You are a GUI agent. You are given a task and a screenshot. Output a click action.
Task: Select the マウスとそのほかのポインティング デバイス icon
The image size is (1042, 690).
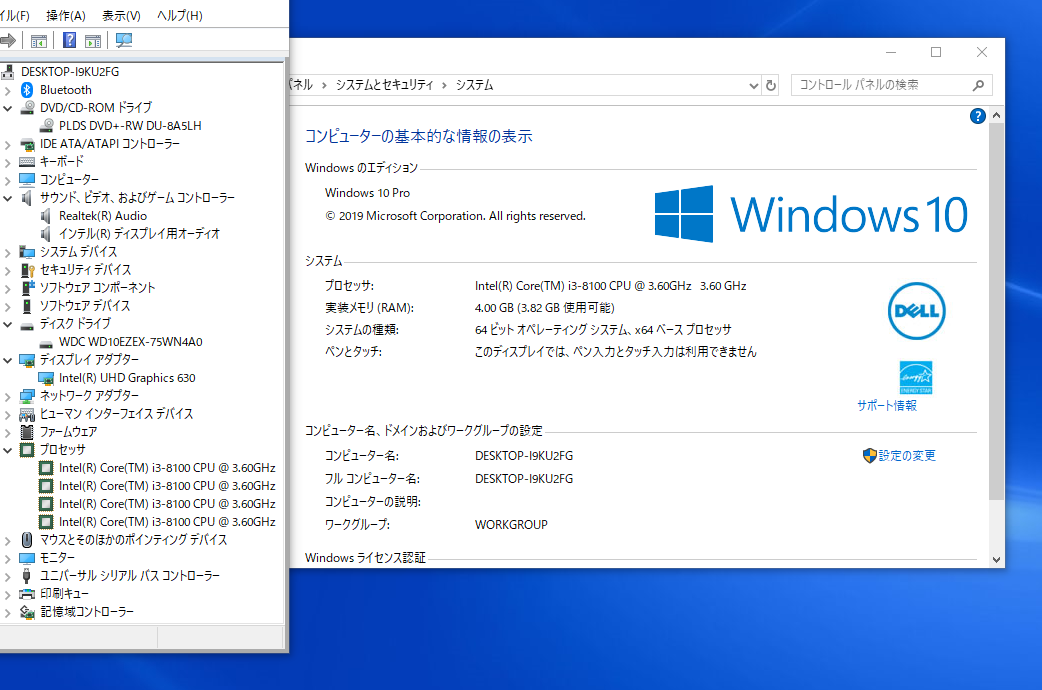(27, 540)
